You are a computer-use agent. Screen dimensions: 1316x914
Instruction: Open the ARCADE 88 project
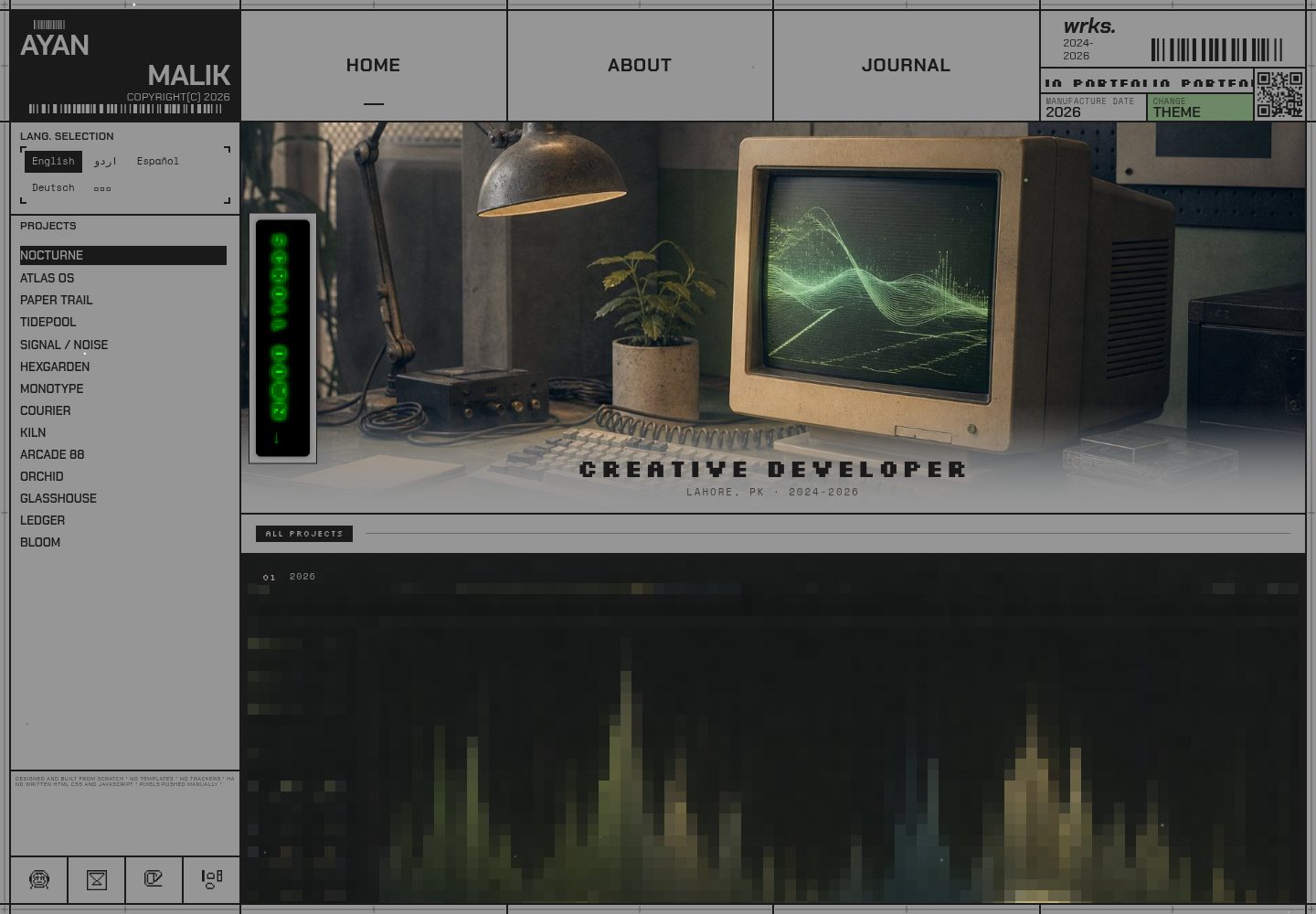(x=52, y=454)
